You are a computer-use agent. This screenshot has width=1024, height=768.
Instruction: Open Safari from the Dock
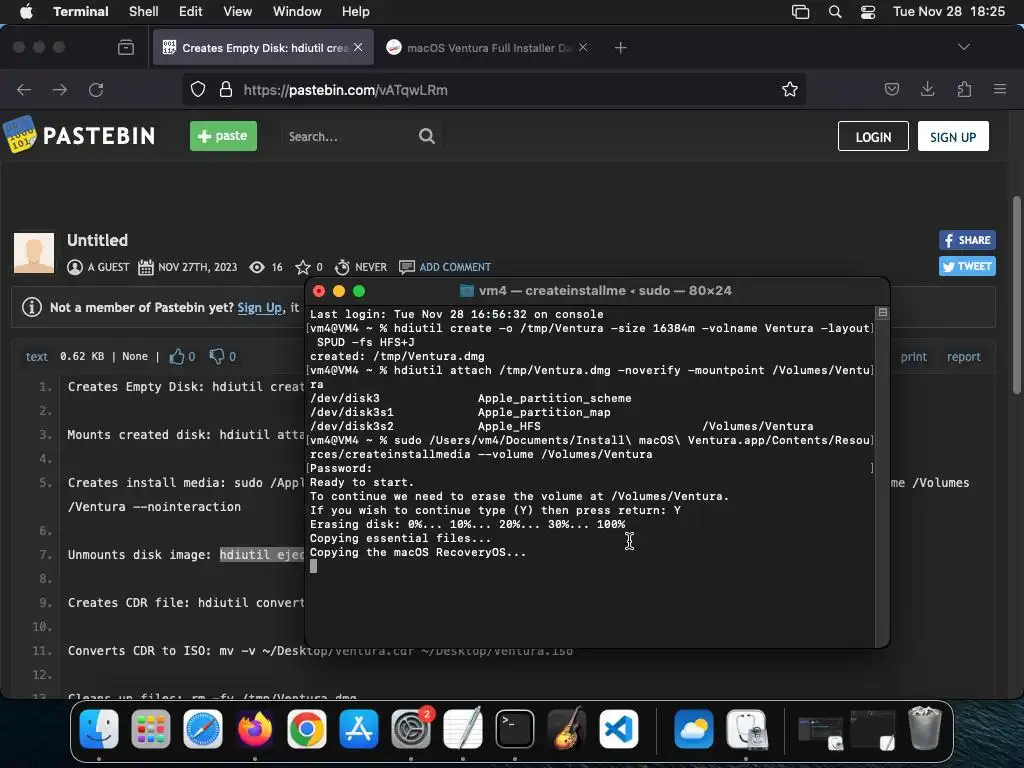[203, 729]
